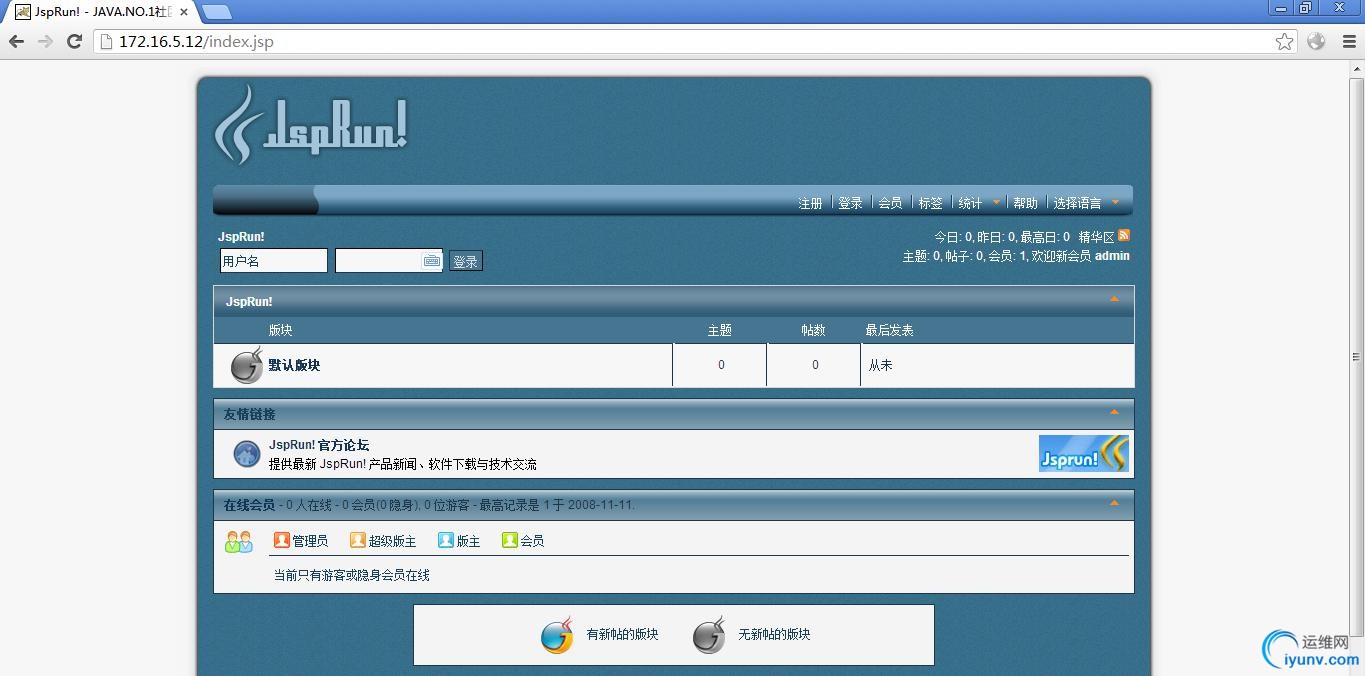Screen dimensions: 1365x676
Task: Click the 会员 legend icon in online list
Action: point(510,540)
